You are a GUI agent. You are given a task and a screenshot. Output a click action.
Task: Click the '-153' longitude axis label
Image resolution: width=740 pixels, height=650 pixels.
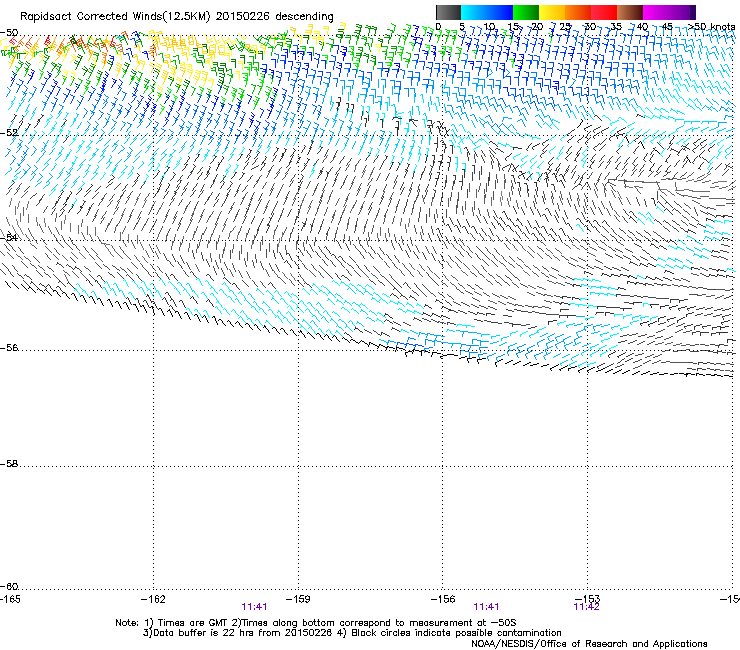tap(588, 599)
